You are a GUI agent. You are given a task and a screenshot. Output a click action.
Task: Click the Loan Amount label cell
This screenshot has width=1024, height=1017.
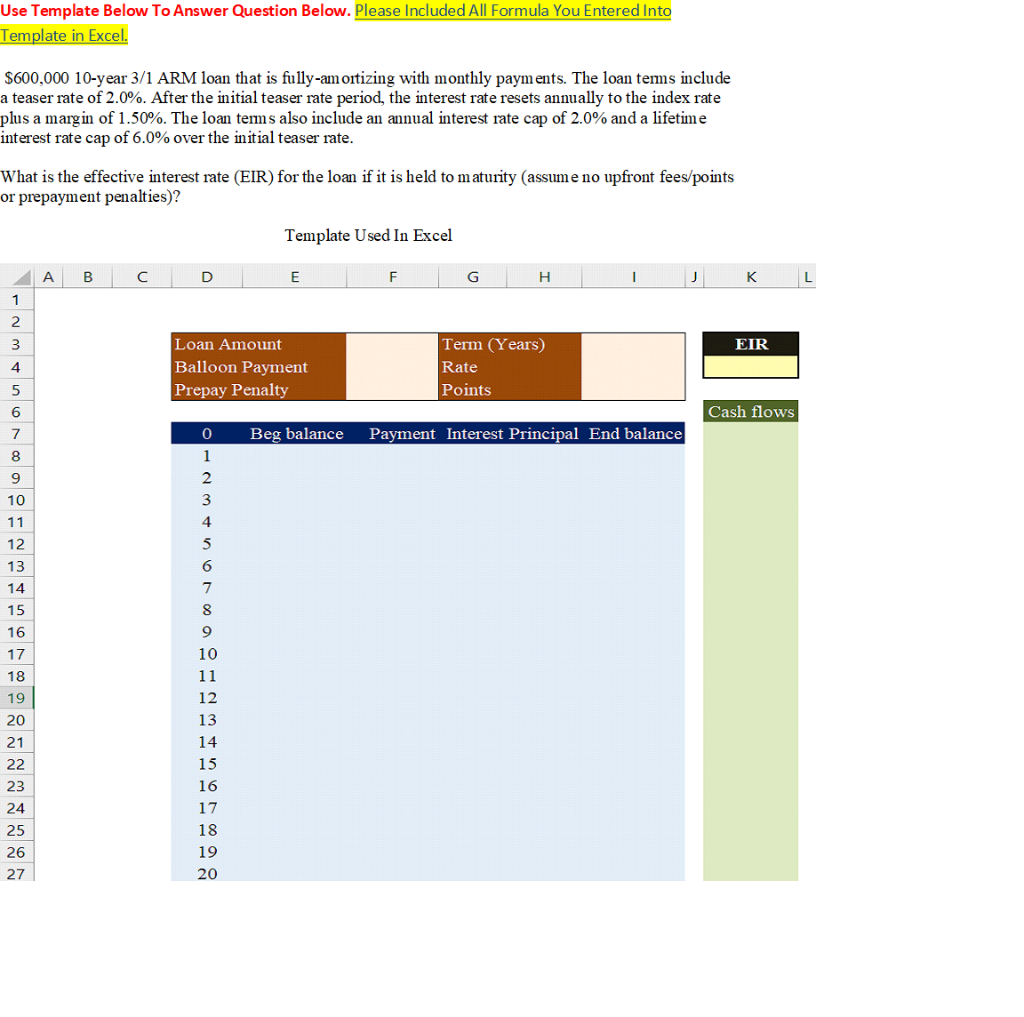[x=259, y=344]
